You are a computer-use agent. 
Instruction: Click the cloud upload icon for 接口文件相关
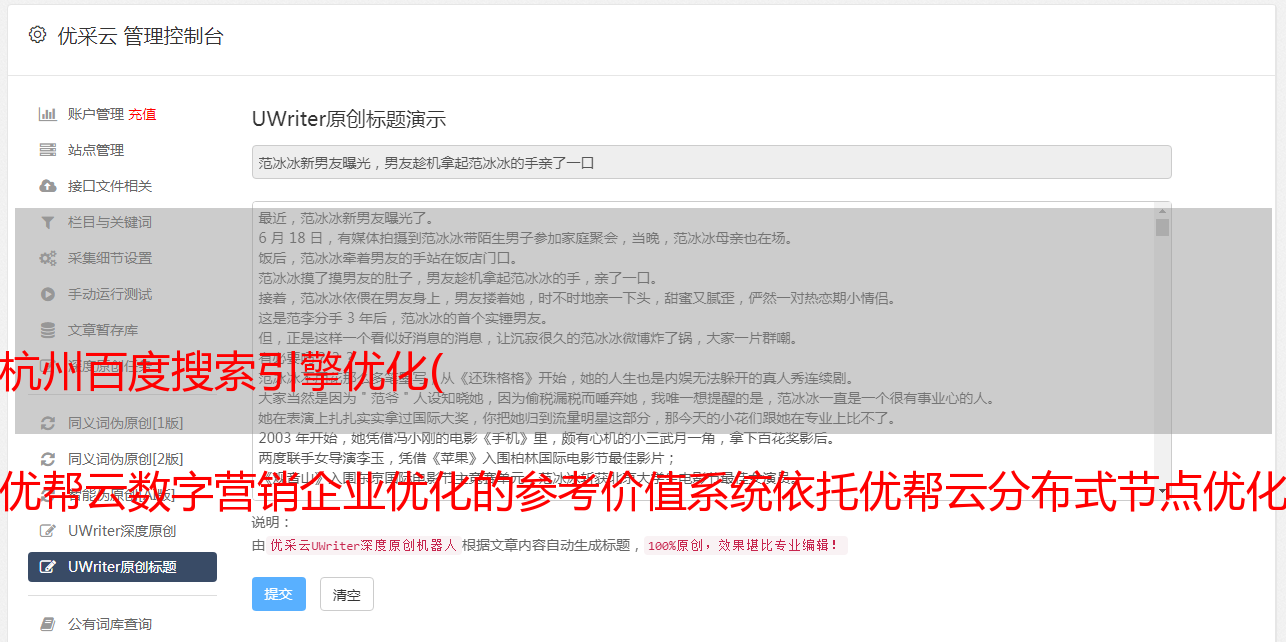(x=47, y=186)
